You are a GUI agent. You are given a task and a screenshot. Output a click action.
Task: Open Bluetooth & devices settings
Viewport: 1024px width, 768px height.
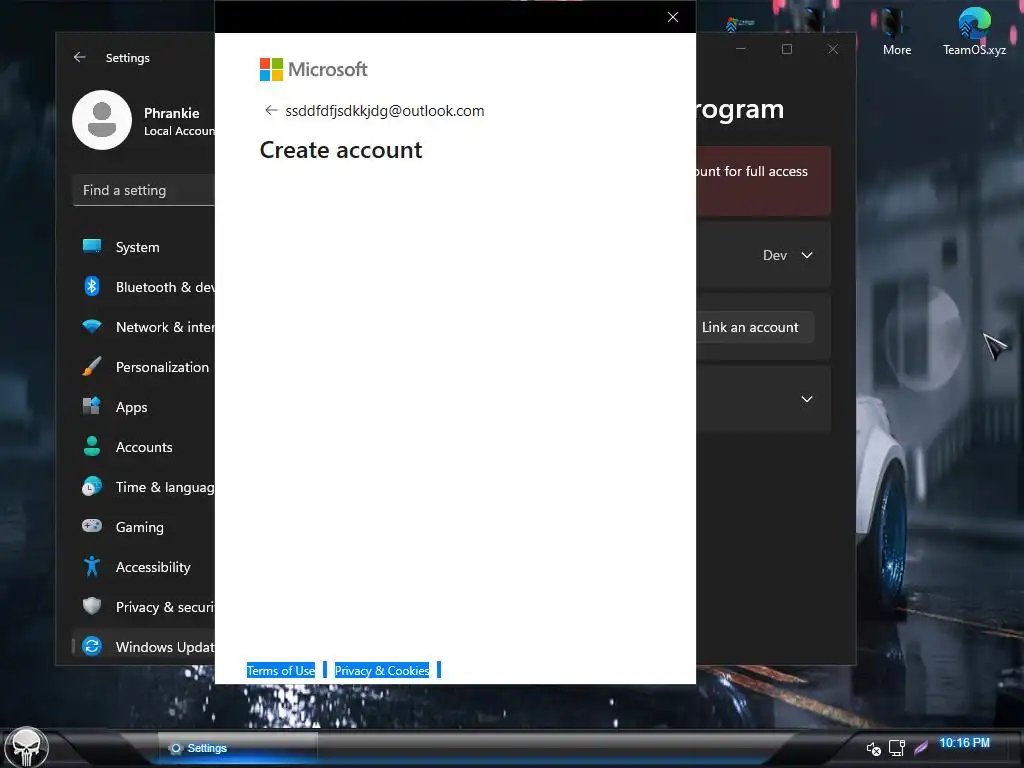click(144, 287)
